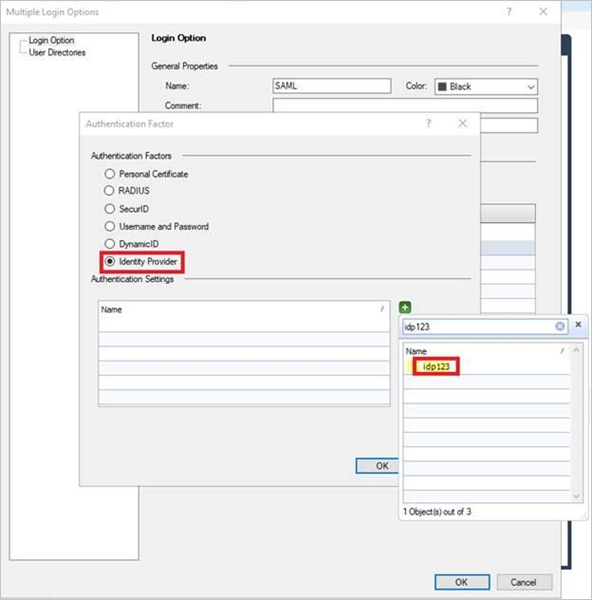This screenshot has width=592, height=600.
Task: Click picker scrollbar down arrow
Action: tap(576, 496)
